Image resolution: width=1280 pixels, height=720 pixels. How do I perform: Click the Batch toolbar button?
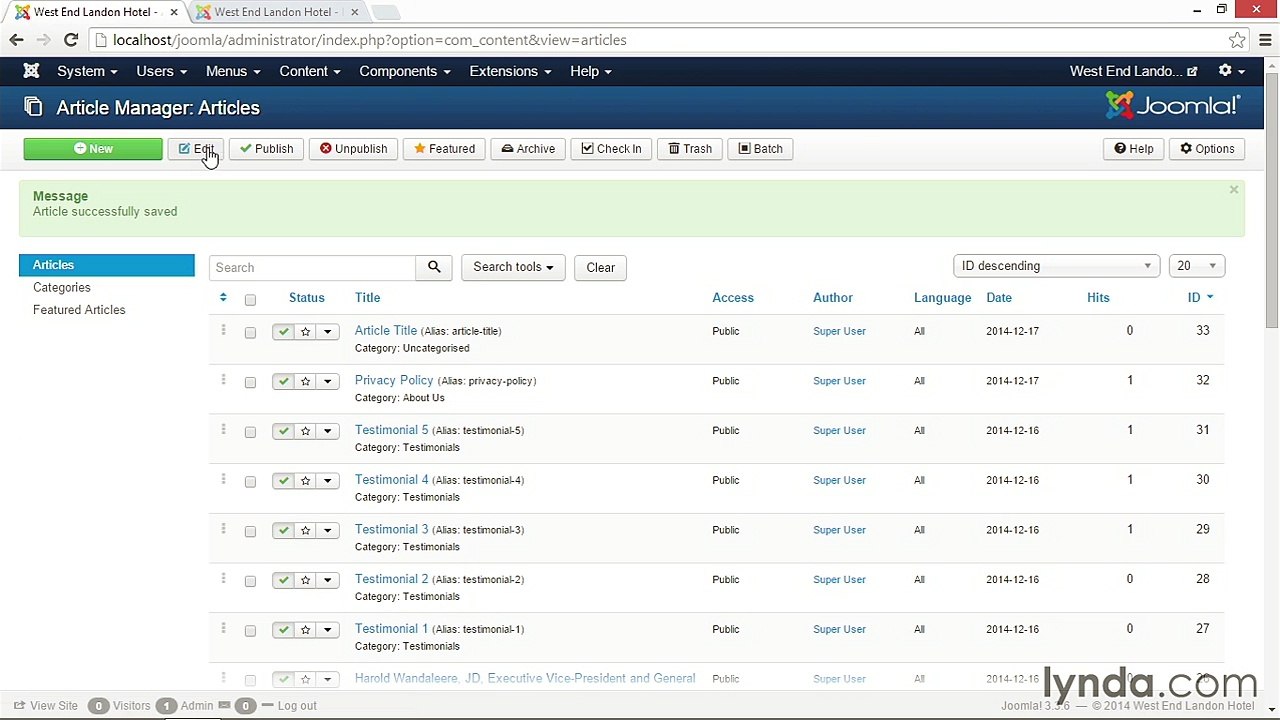tap(760, 149)
